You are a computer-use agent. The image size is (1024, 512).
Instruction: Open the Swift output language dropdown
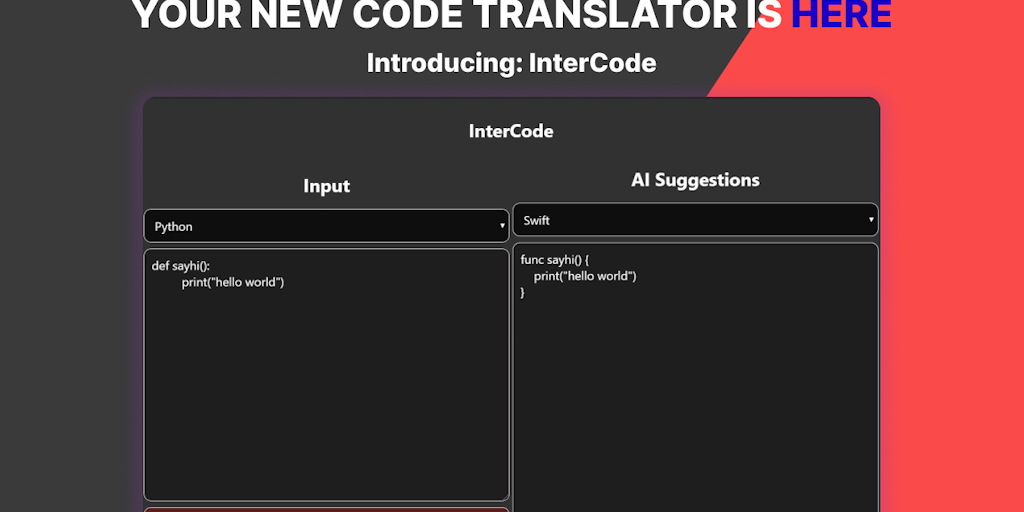[696, 220]
